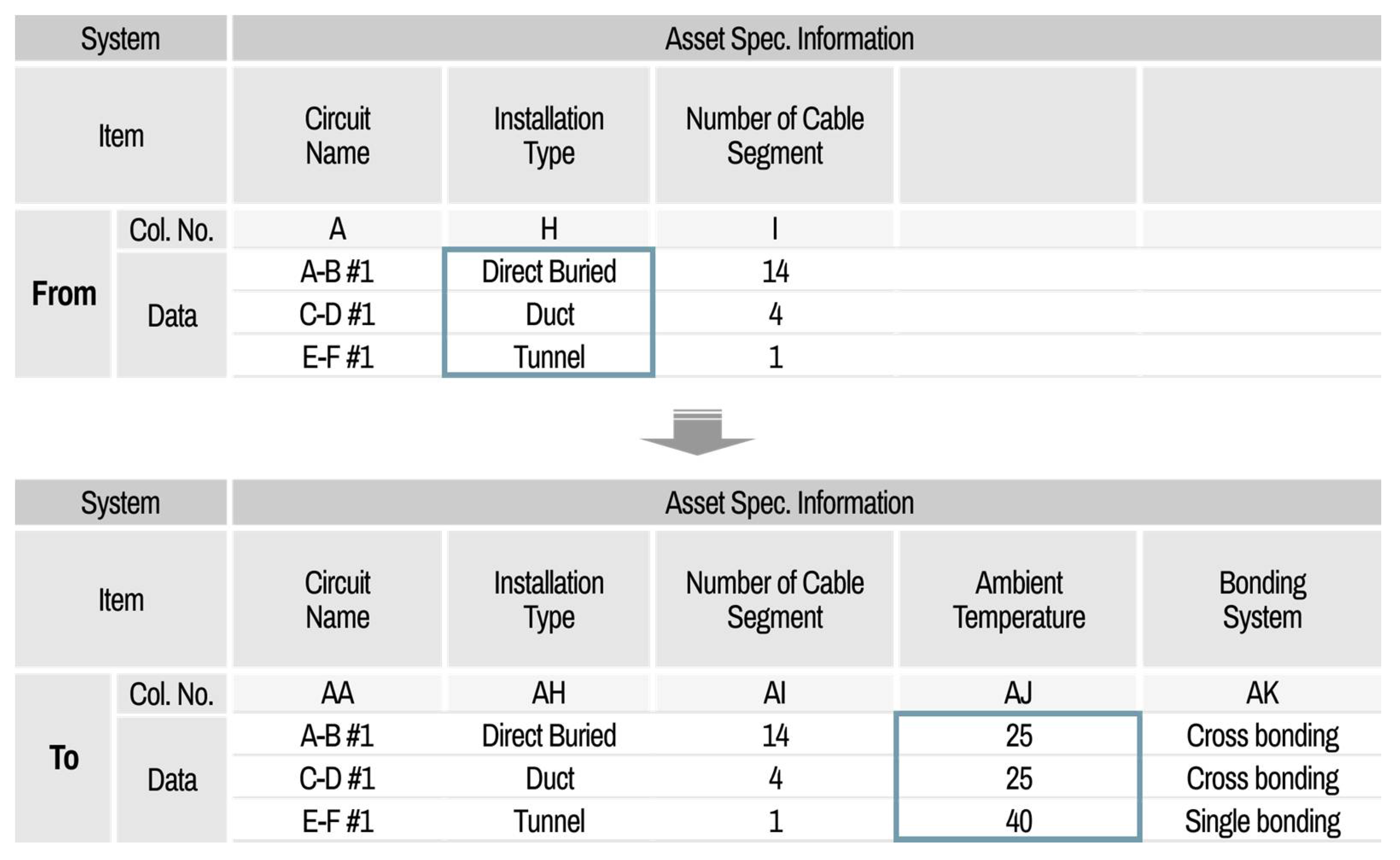Select cable segment value 14 in From table
The width and height of the screenshot is (1400, 860).
pyautogui.click(x=775, y=271)
